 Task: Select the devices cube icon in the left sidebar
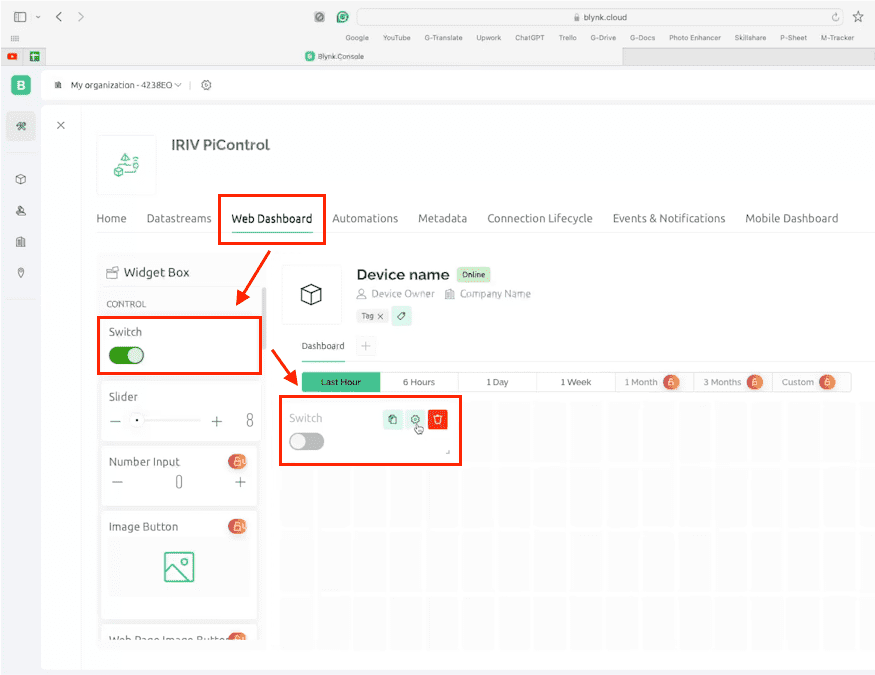[x=21, y=179]
